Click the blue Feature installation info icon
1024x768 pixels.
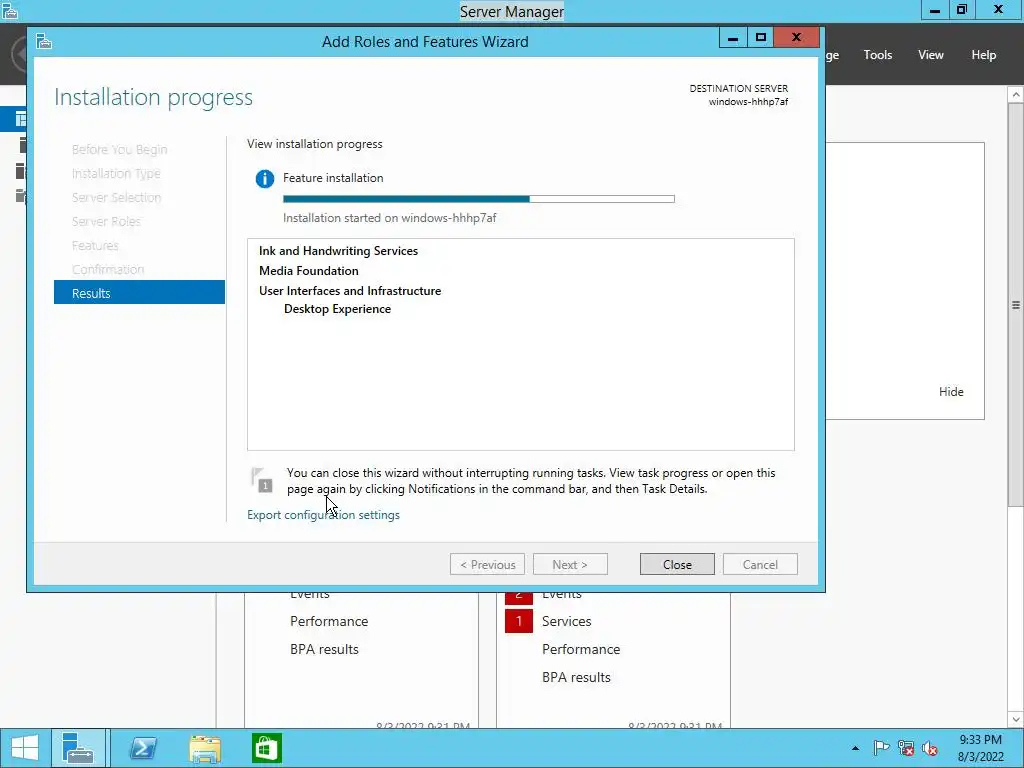coord(264,178)
